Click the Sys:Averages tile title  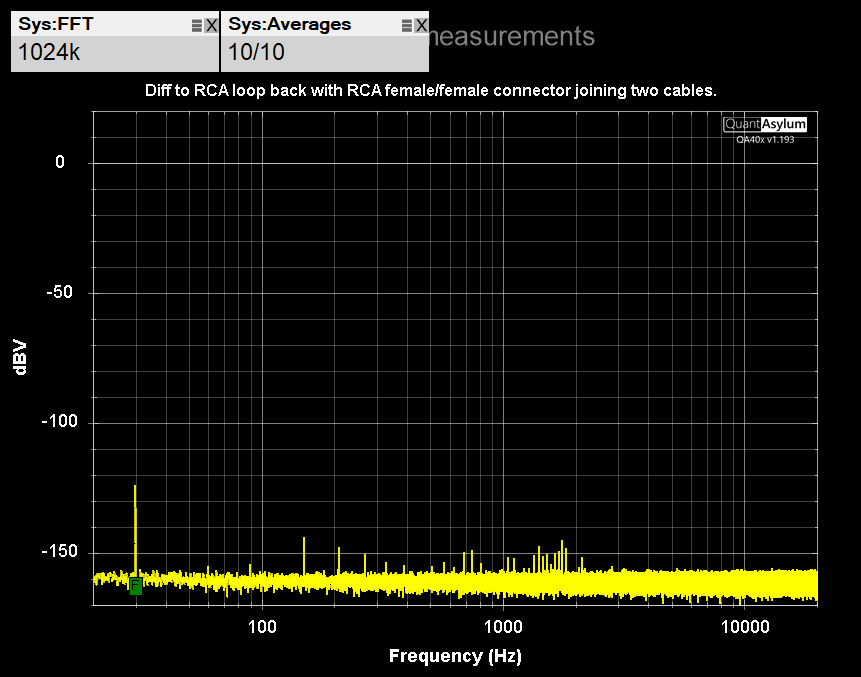289,24
